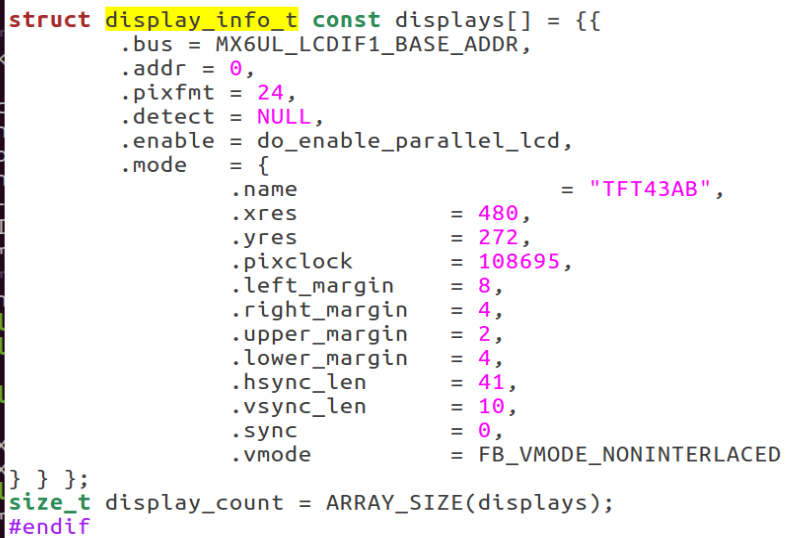The height and width of the screenshot is (538, 809).
Task: Click the closing braces '} } };' line
Action: pyautogui.click(x=49, y=479)
